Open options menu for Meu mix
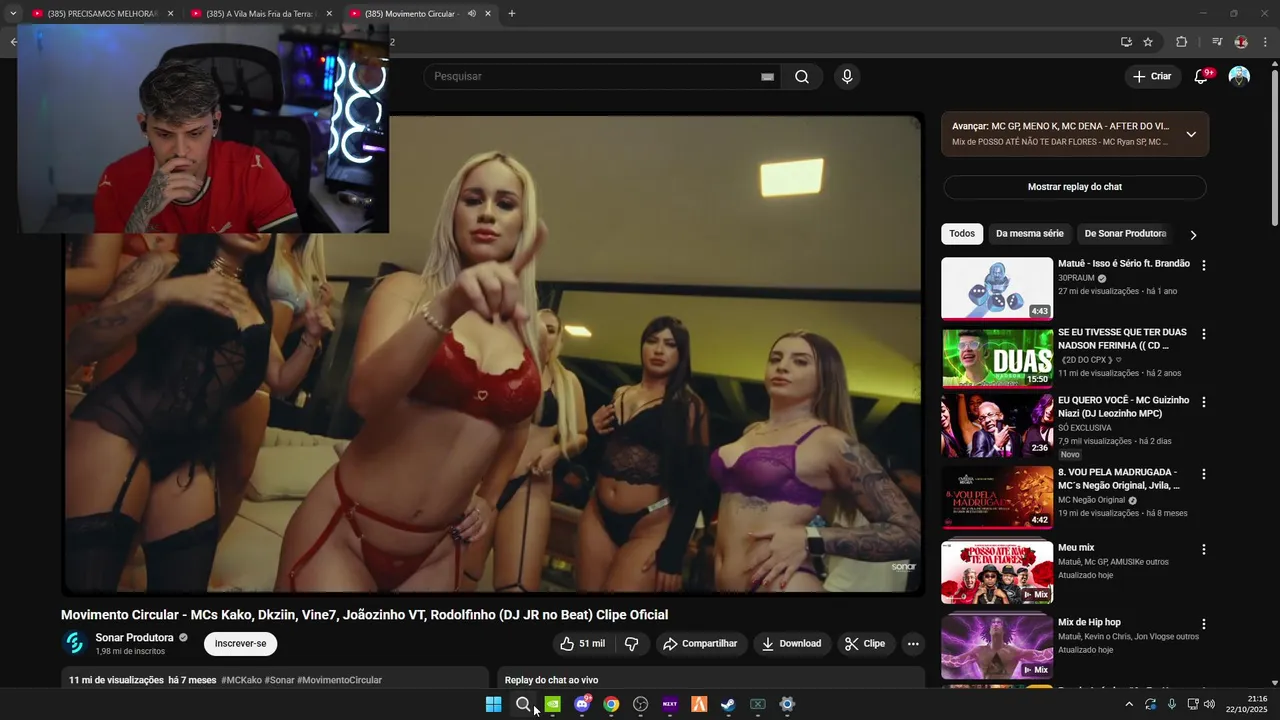This screenshot has height=720, width=1280. (1203, 550)
